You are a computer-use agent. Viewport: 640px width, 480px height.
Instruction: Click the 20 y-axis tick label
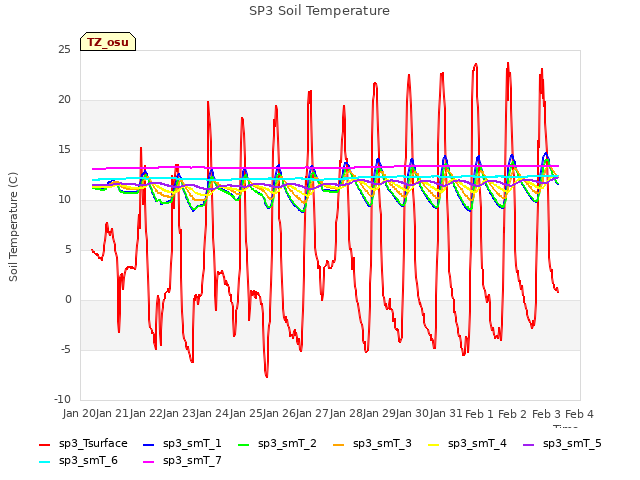coord(64,100)
